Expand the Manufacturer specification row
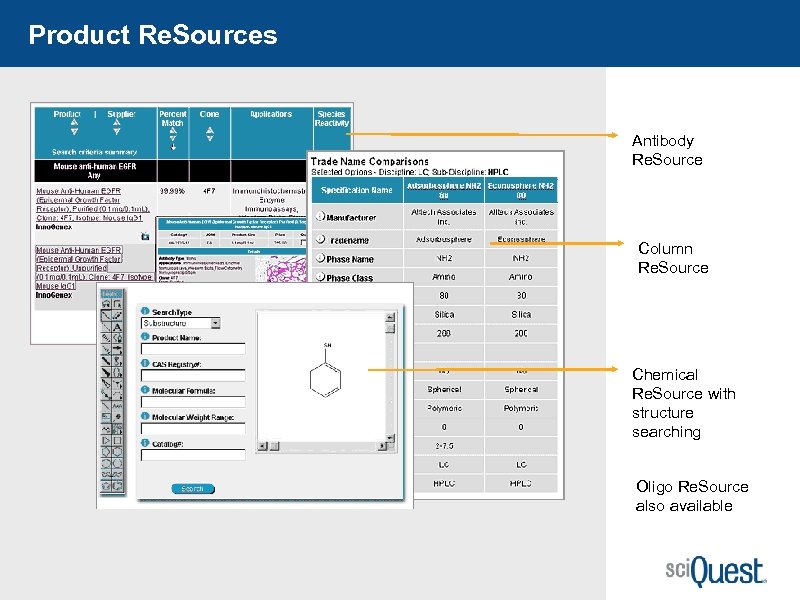Screen dimensions: 800x600 [x=321, y=216]
